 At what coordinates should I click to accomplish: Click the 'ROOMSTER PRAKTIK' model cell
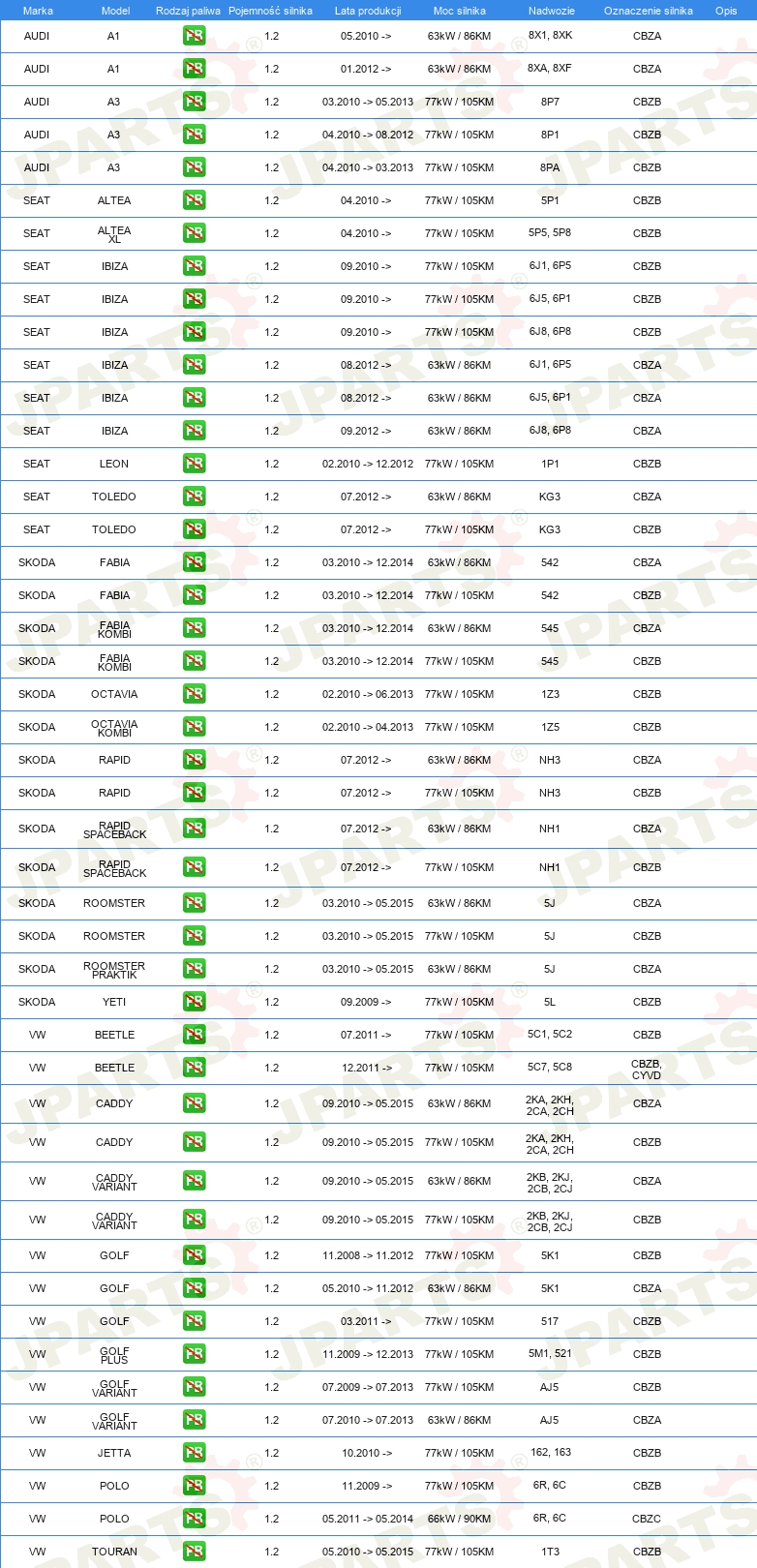click(114, 970)
